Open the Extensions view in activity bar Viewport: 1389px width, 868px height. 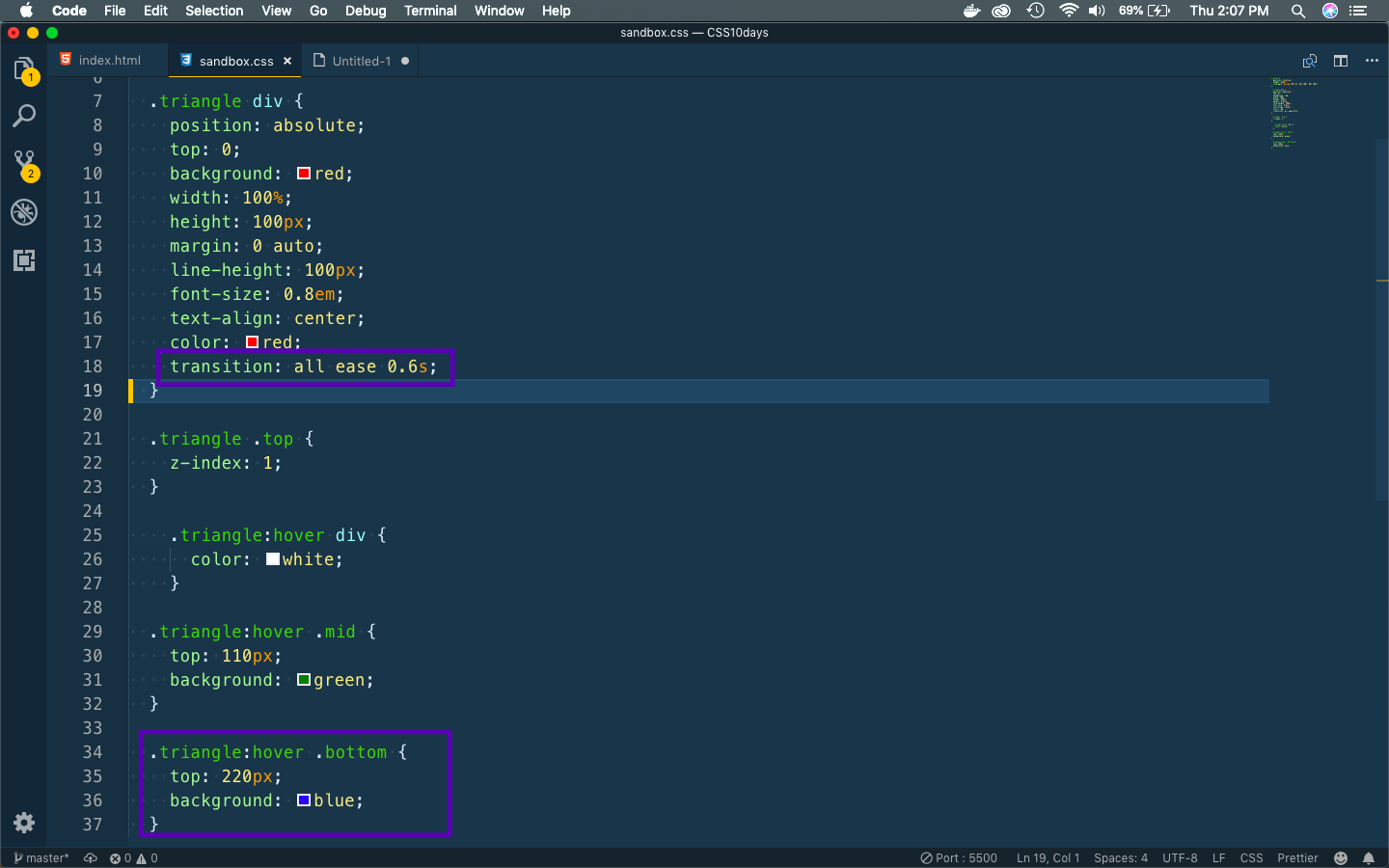[24, 260]
